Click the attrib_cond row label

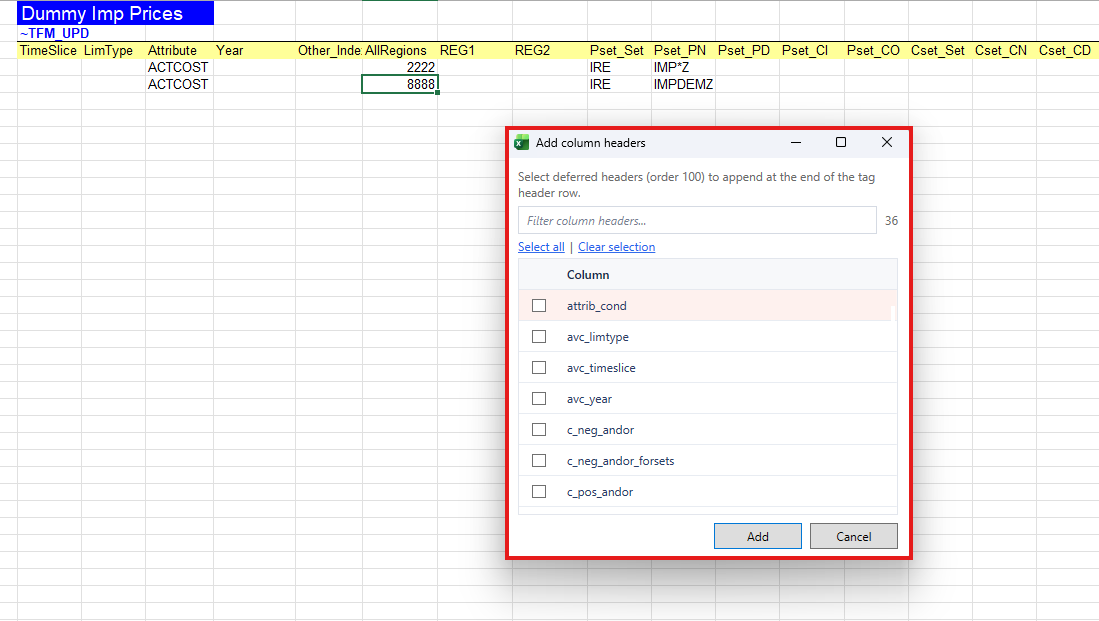(596, 306)
